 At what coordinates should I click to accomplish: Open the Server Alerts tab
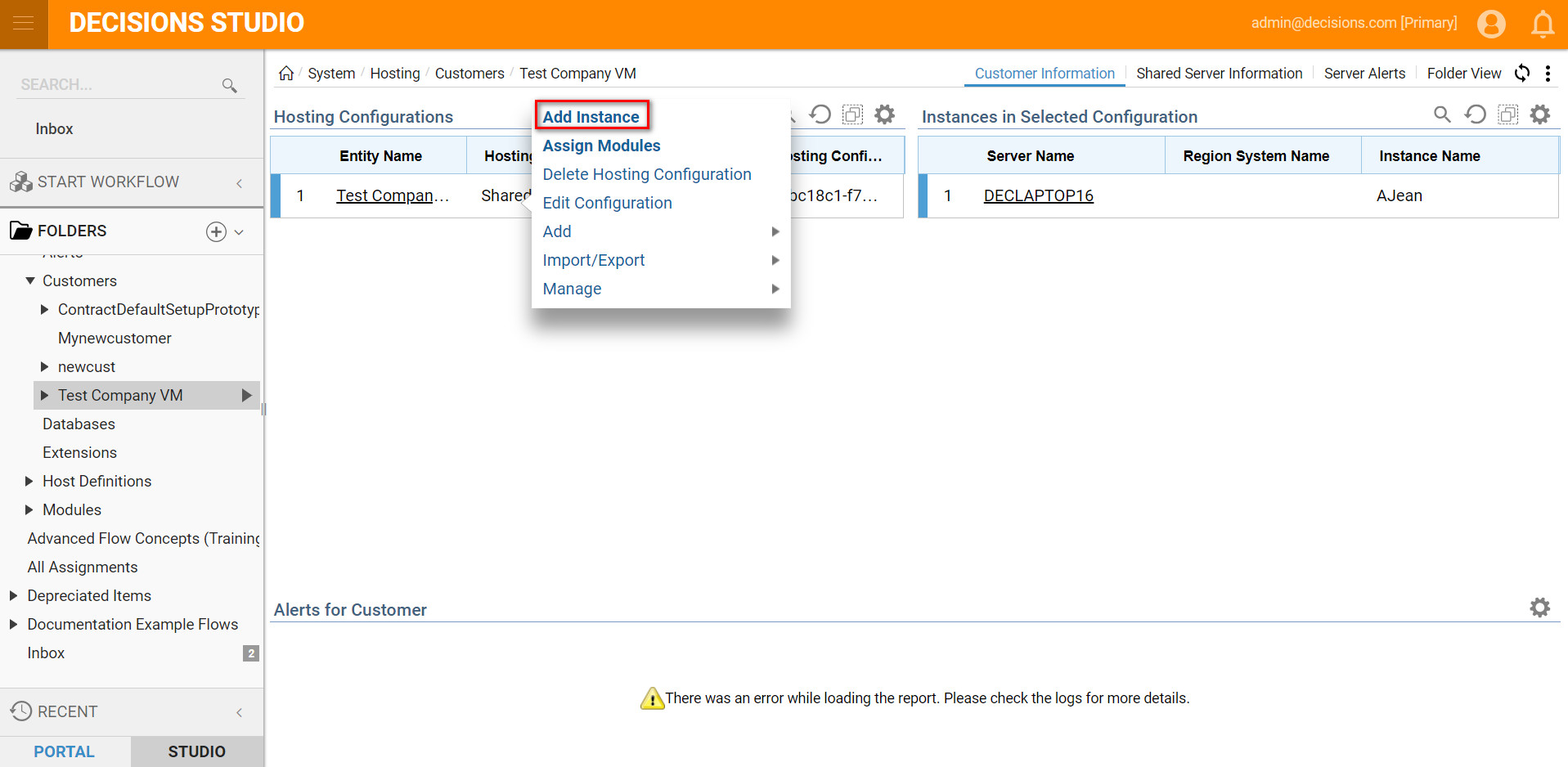[x=1364, y=74]
